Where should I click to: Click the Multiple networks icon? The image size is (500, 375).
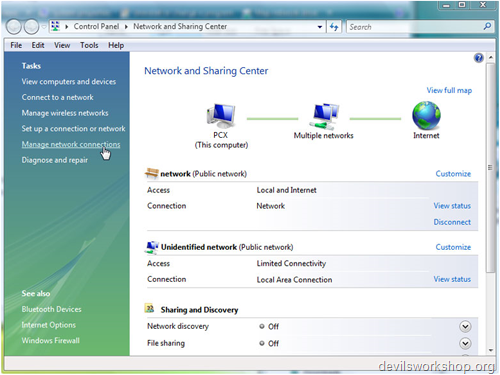coord(324,116)
